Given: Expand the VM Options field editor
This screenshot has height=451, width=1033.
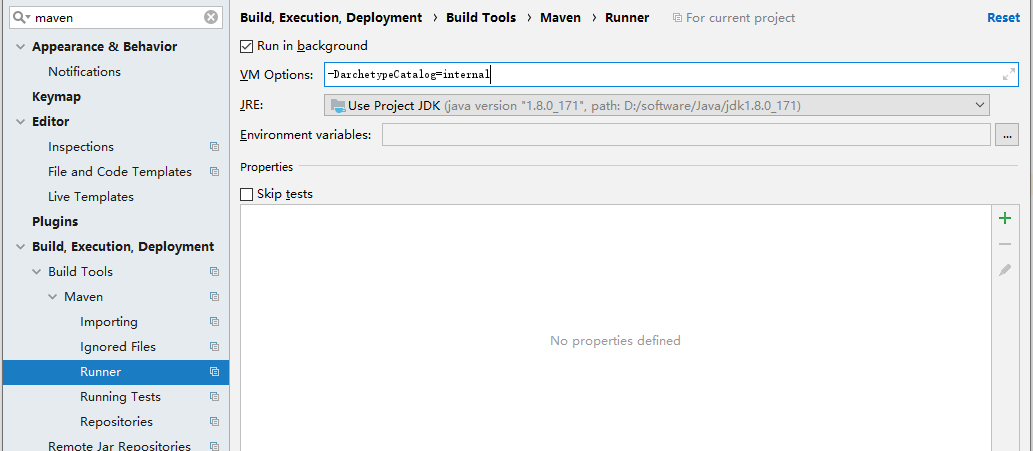Looking at the screenshot, I should [1009, 74].
